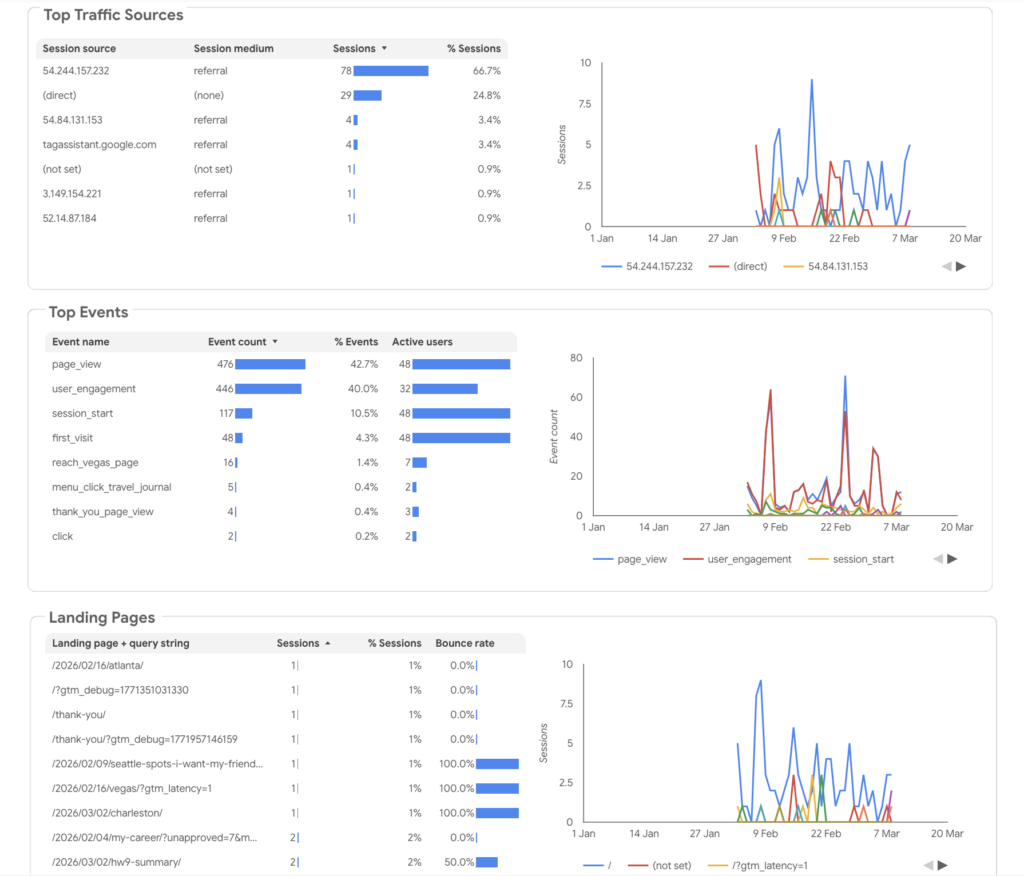Page forward in Landing Pages chart legend
The image size is (1024, 876).
(943, 865)
